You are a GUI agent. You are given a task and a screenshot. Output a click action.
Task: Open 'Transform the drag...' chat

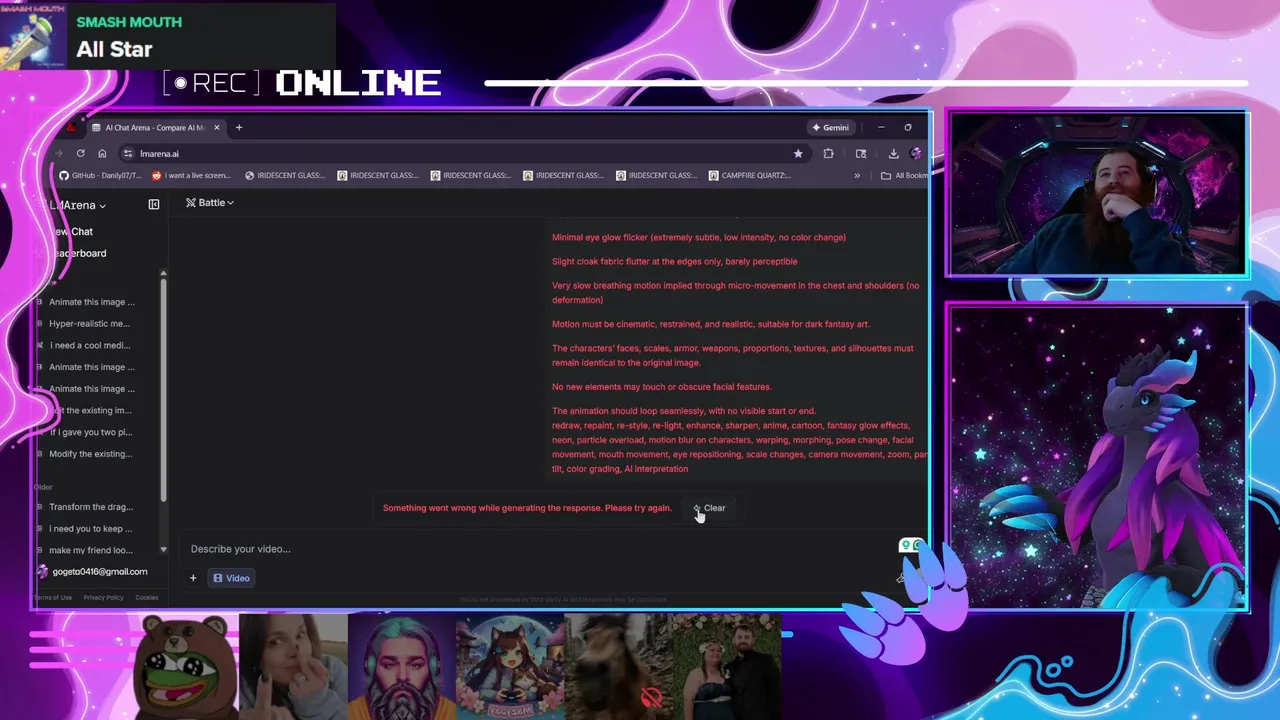[x=90, y=507]
